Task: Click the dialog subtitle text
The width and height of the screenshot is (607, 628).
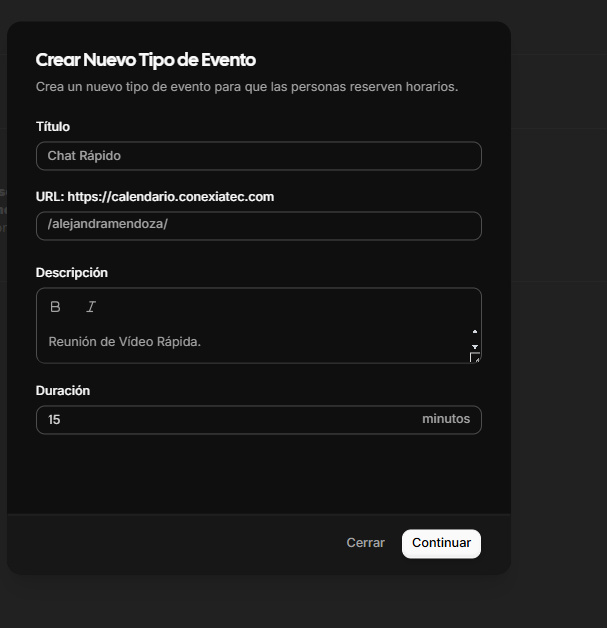Action: click(246, 87)
